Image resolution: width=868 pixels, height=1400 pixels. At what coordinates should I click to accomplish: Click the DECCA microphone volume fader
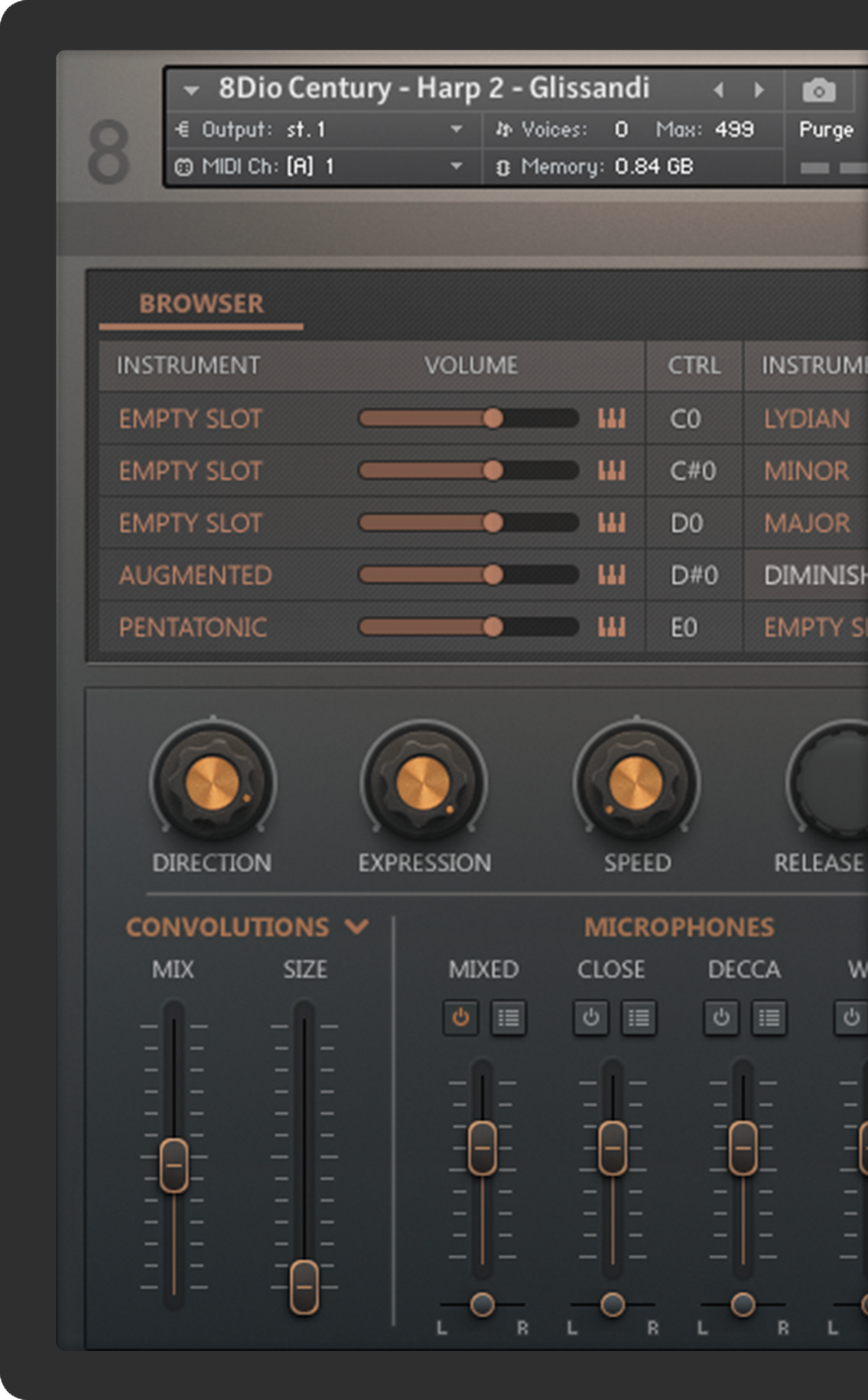point(743,1148)
